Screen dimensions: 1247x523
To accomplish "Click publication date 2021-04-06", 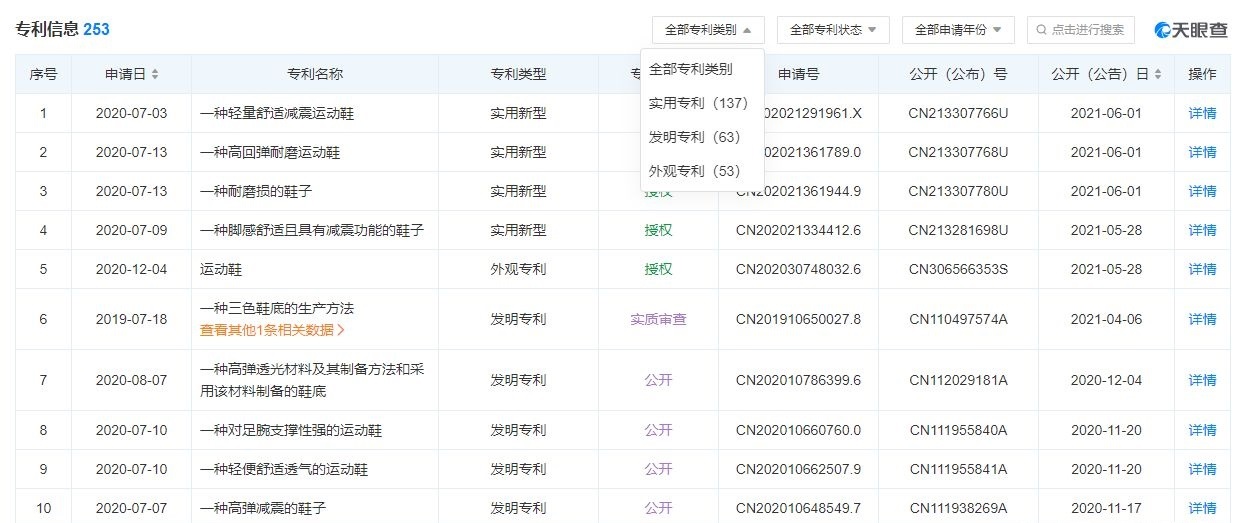I will coord(1106,319).
